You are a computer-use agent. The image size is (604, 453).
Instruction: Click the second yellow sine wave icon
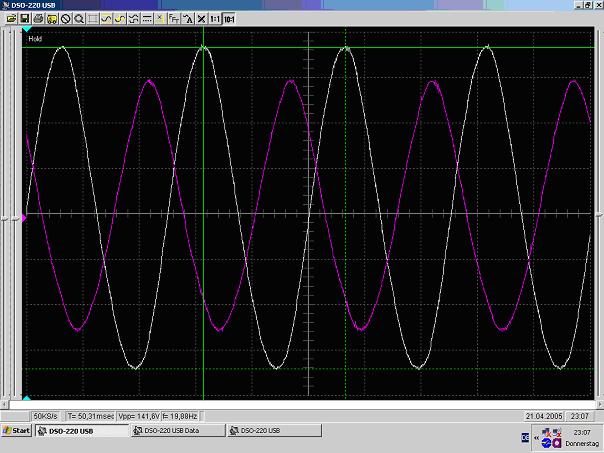point(120,18)
